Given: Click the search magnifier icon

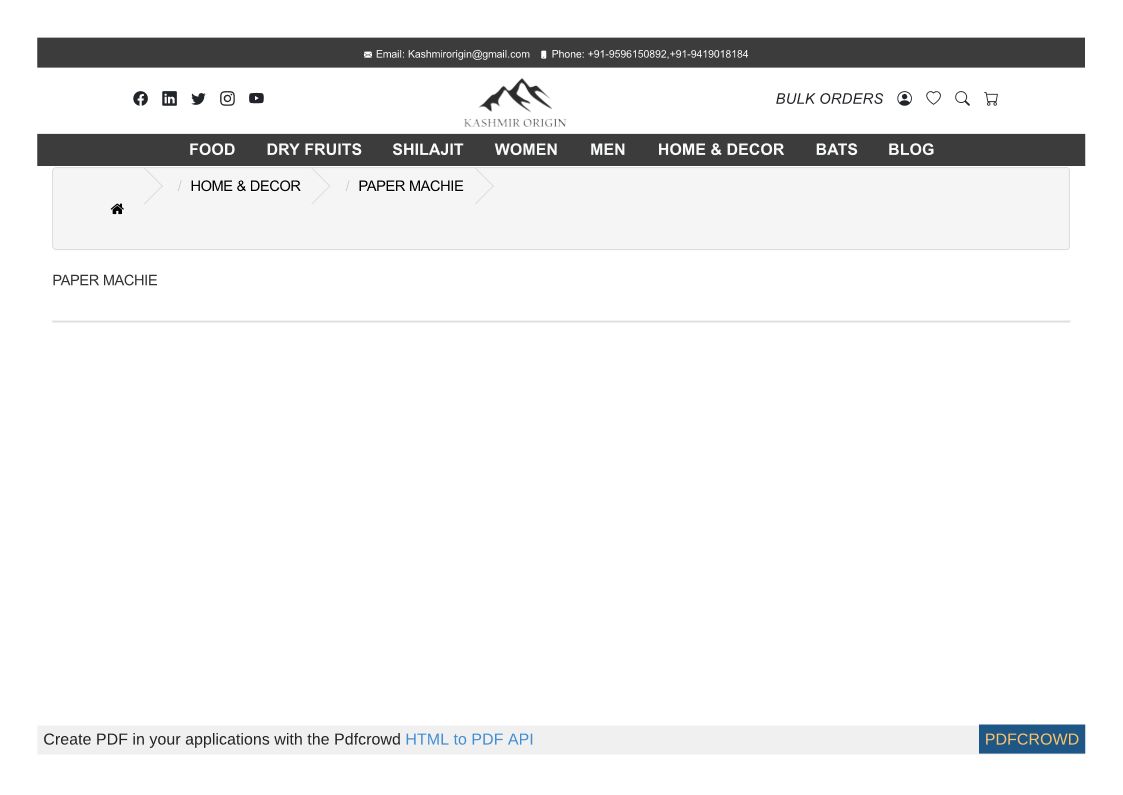Looking at the screenshot, I should [962, 98].
